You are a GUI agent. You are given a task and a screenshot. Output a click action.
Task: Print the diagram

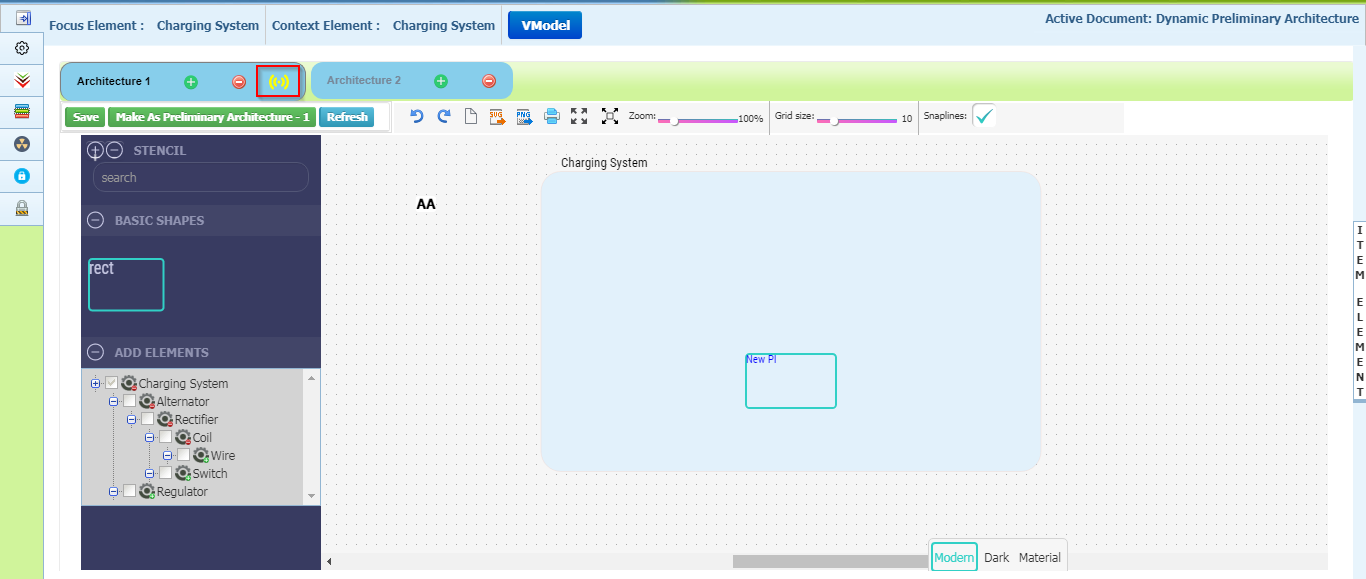click(551, 117)
